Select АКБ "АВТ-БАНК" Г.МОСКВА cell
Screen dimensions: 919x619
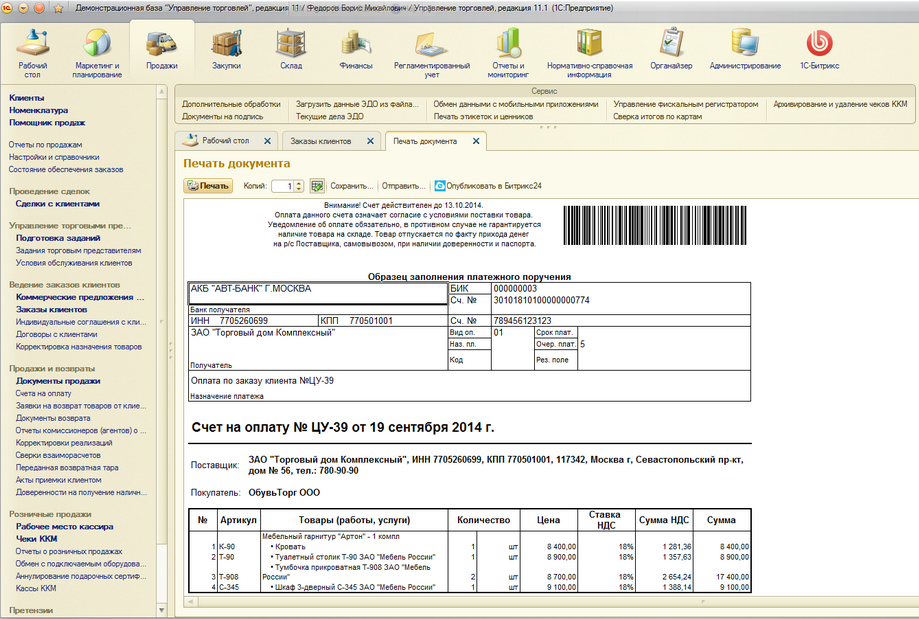(318, 293)
